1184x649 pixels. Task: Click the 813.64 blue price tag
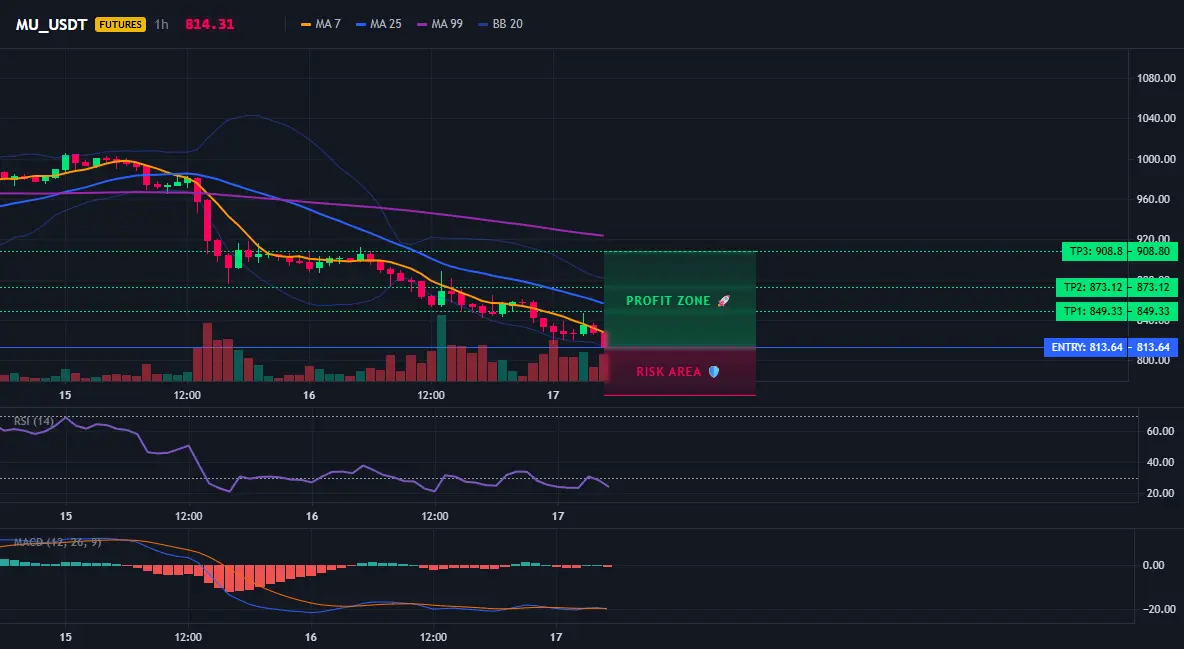click(x=1153, y=348)
